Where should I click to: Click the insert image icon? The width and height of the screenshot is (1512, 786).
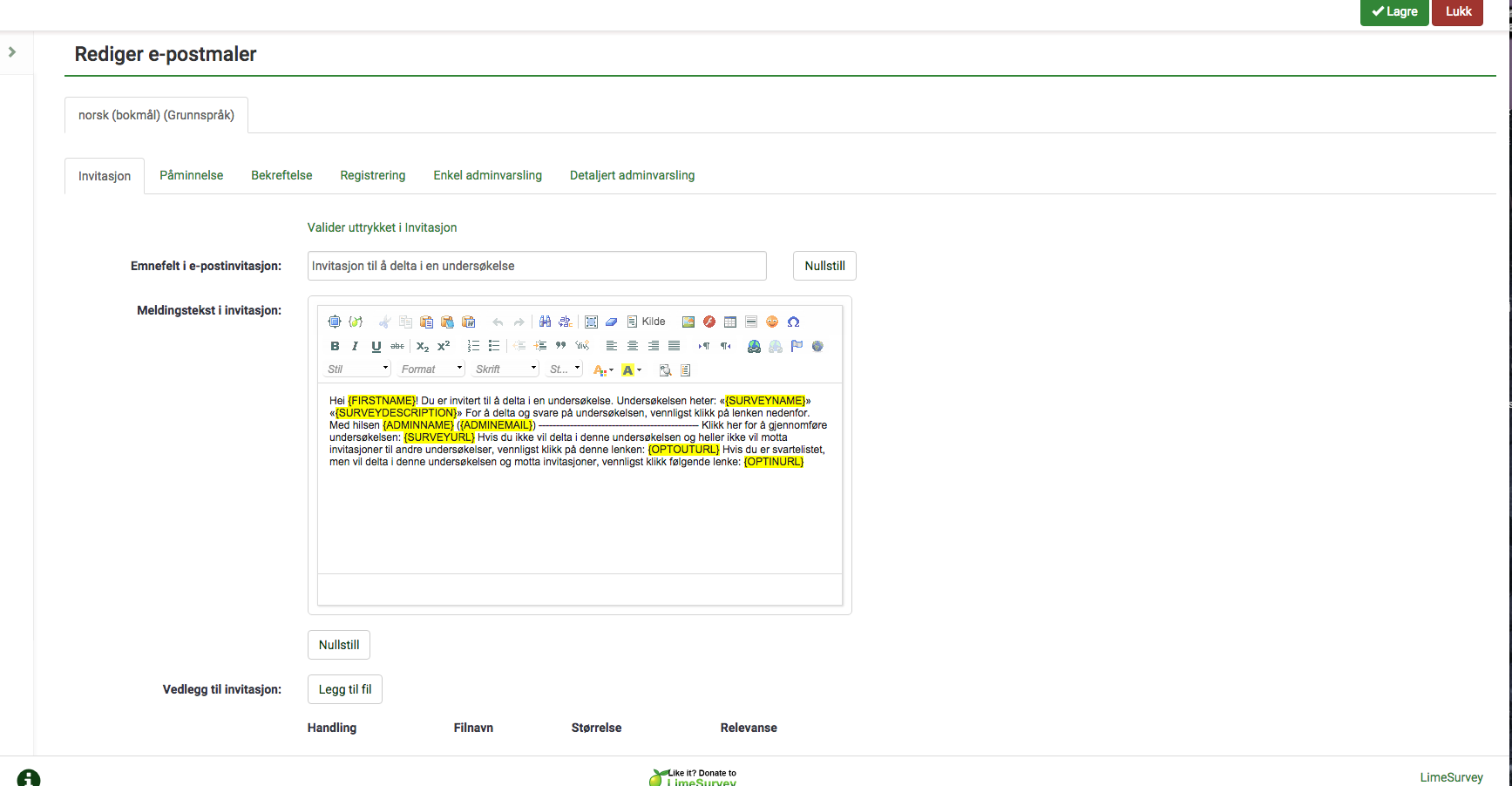click(688, 322)
